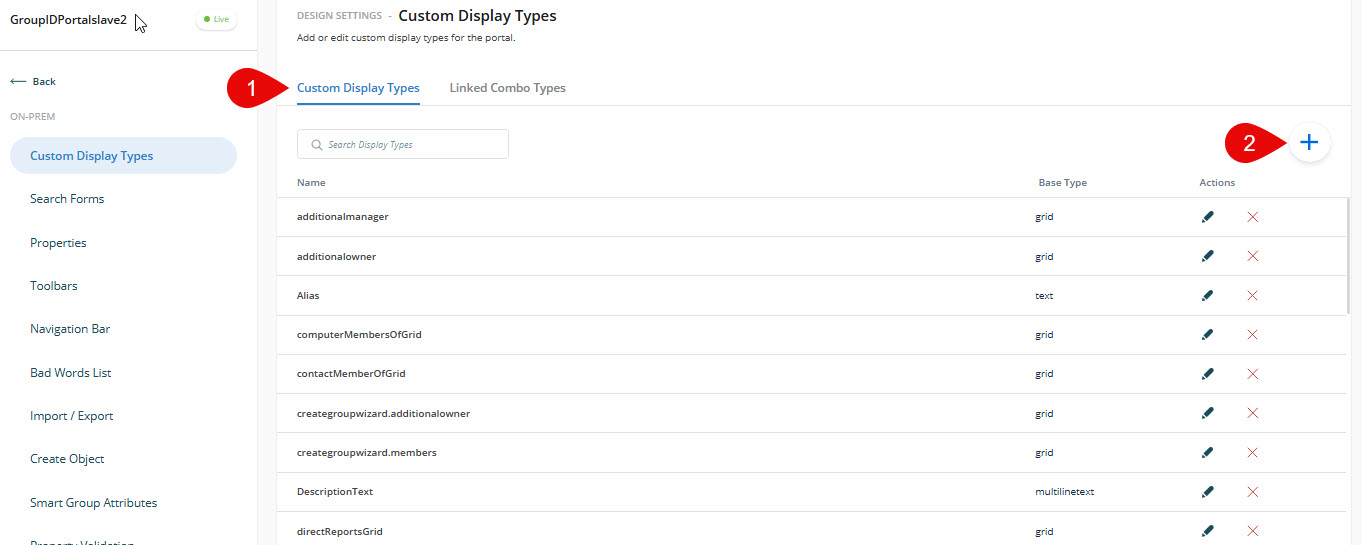Click the search magnifier icon
Image resolution: width=1362 pixels, height=545 pixels.
[x=316, y=145]
